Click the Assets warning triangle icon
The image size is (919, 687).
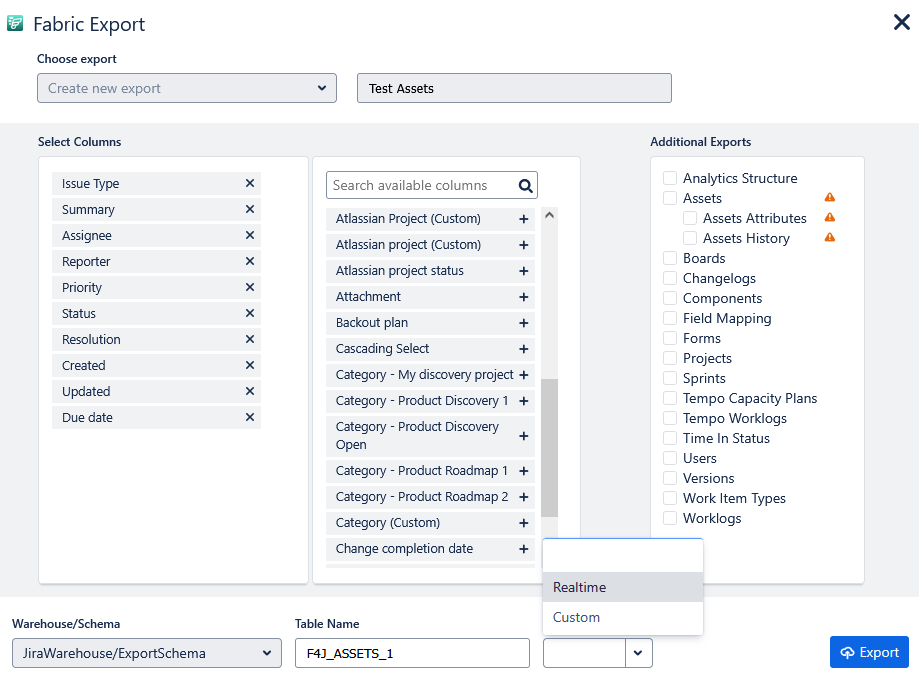pyautogui.click(x=829, y=198)
